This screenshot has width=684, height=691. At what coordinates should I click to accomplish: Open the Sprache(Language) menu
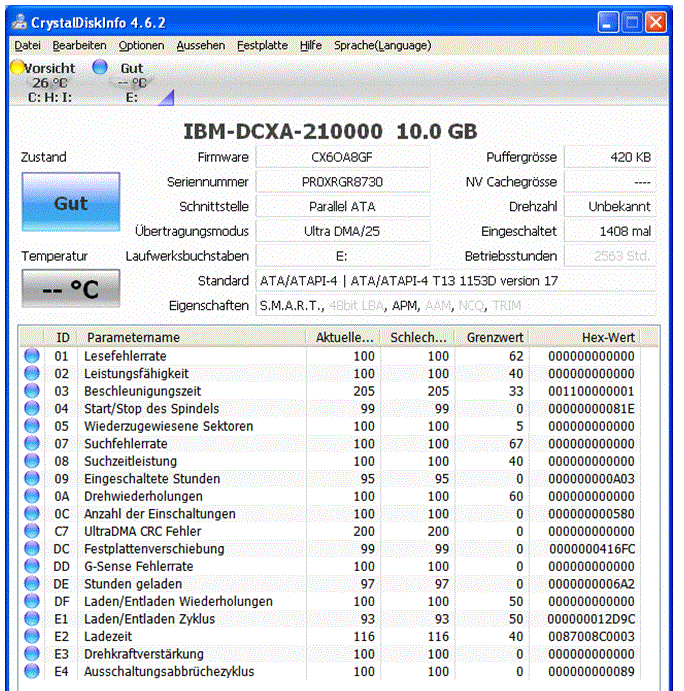coord(383,45)
